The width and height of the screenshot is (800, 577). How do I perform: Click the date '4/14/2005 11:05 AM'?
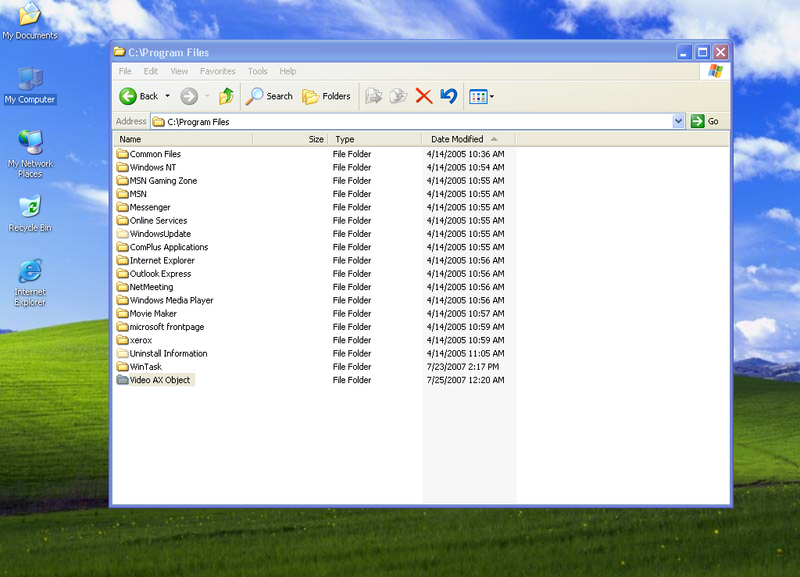465,354
